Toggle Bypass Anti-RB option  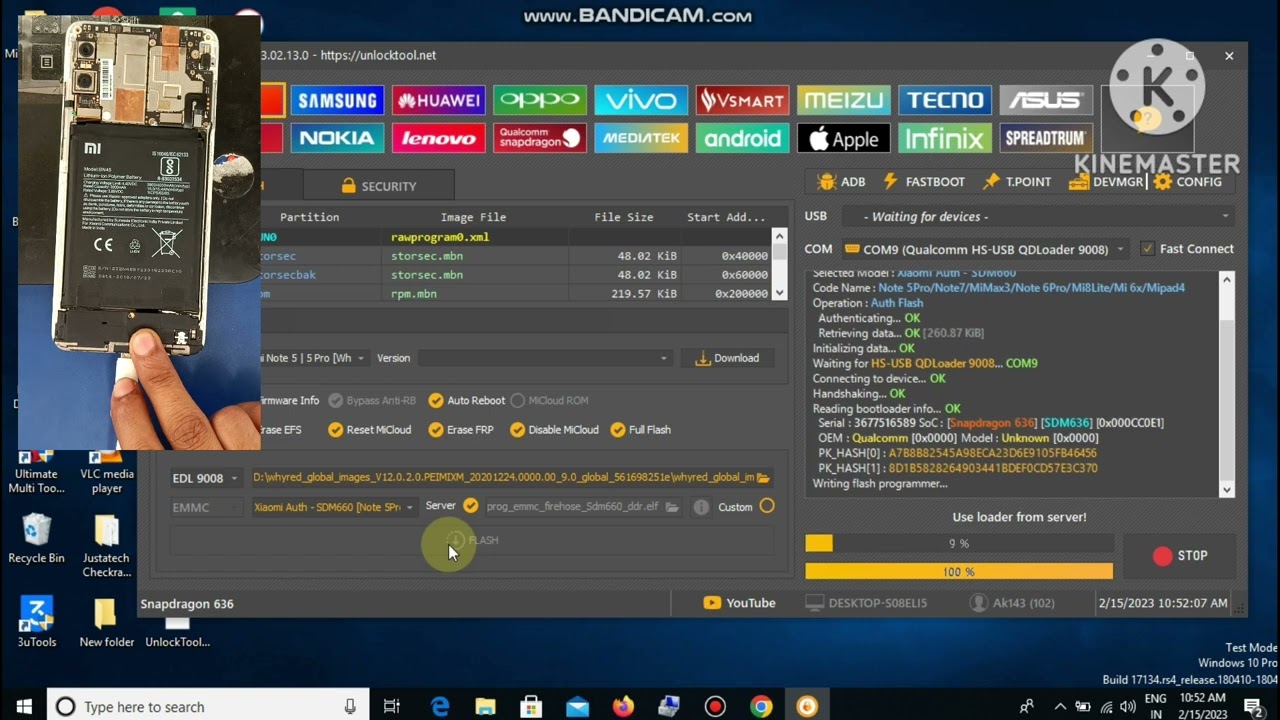point(372,400)
